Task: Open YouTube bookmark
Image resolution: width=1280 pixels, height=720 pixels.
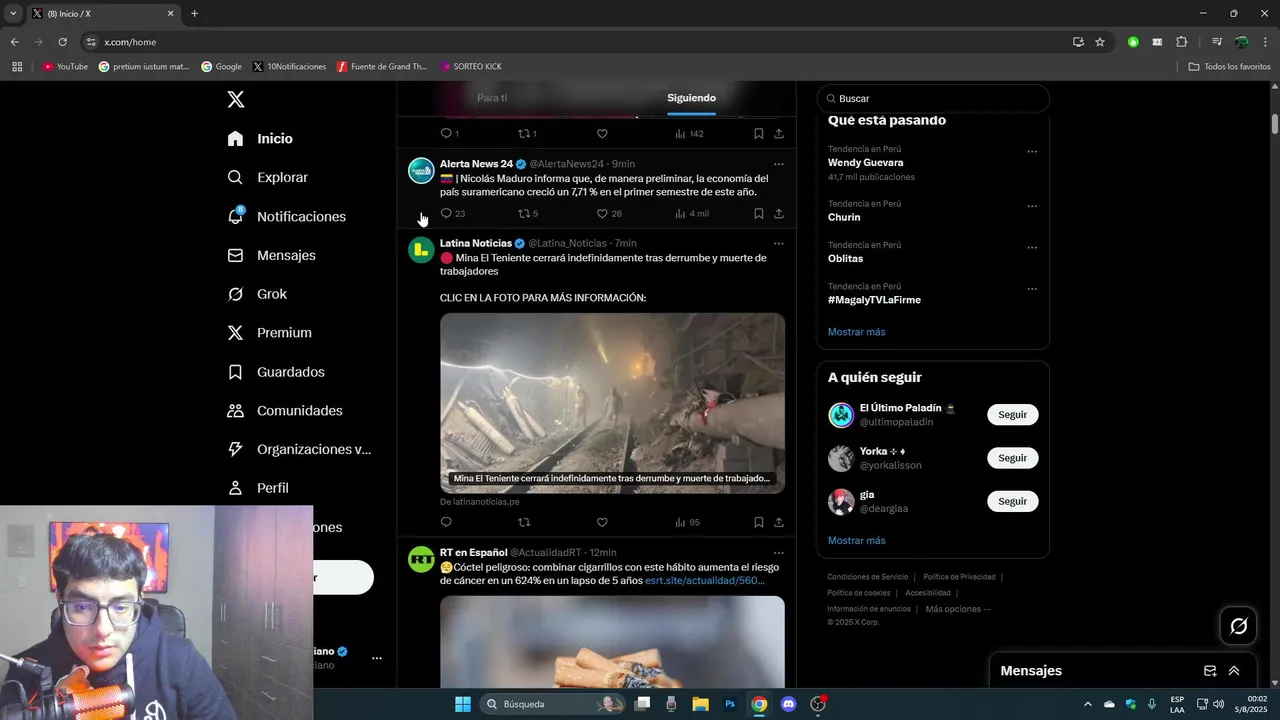Action: [65, 67]
